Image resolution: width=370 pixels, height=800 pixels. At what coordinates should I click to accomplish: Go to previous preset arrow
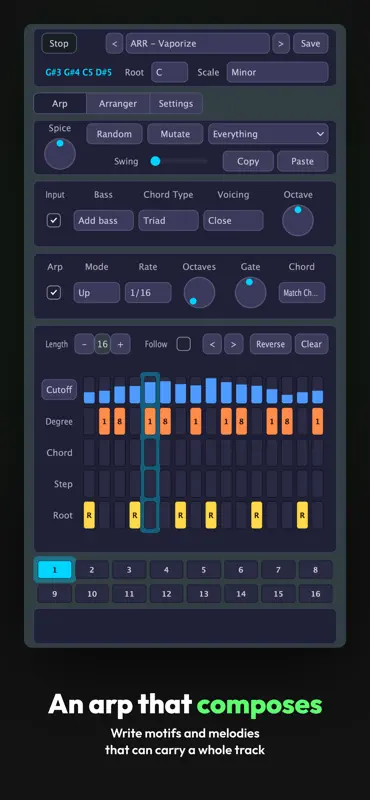[114, 43]
